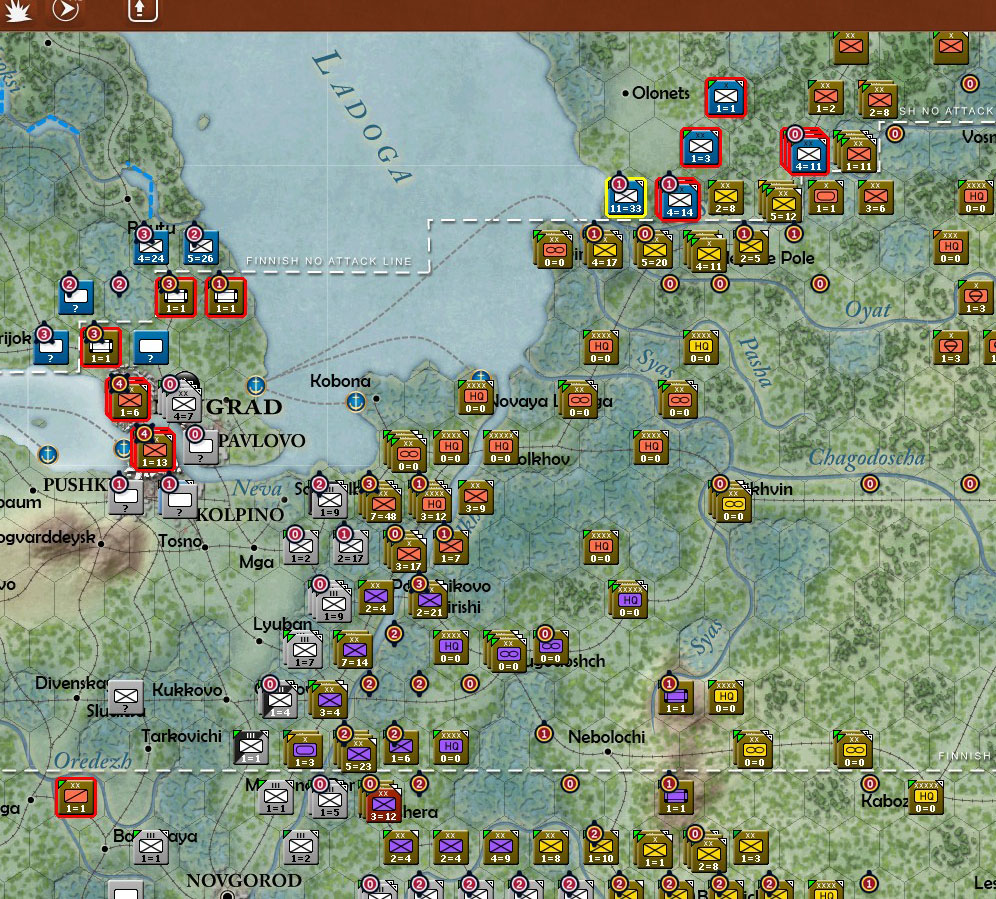Screen dimensions: 996x899
Task: Click the Nebolochi town label
Action: 606,737
